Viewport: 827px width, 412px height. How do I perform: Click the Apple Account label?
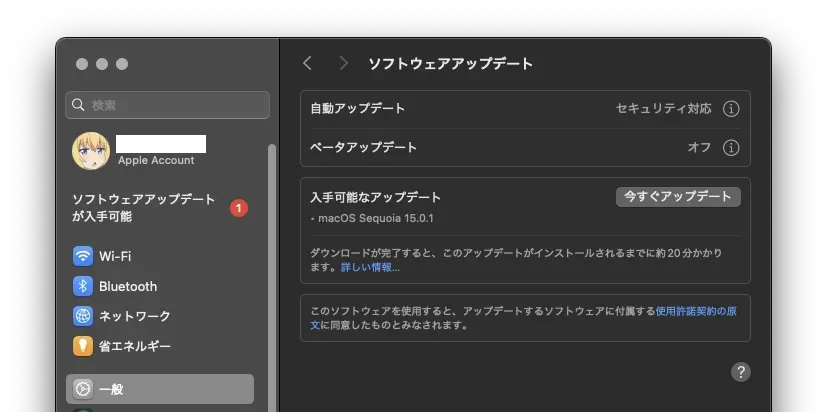coord(156,160)
